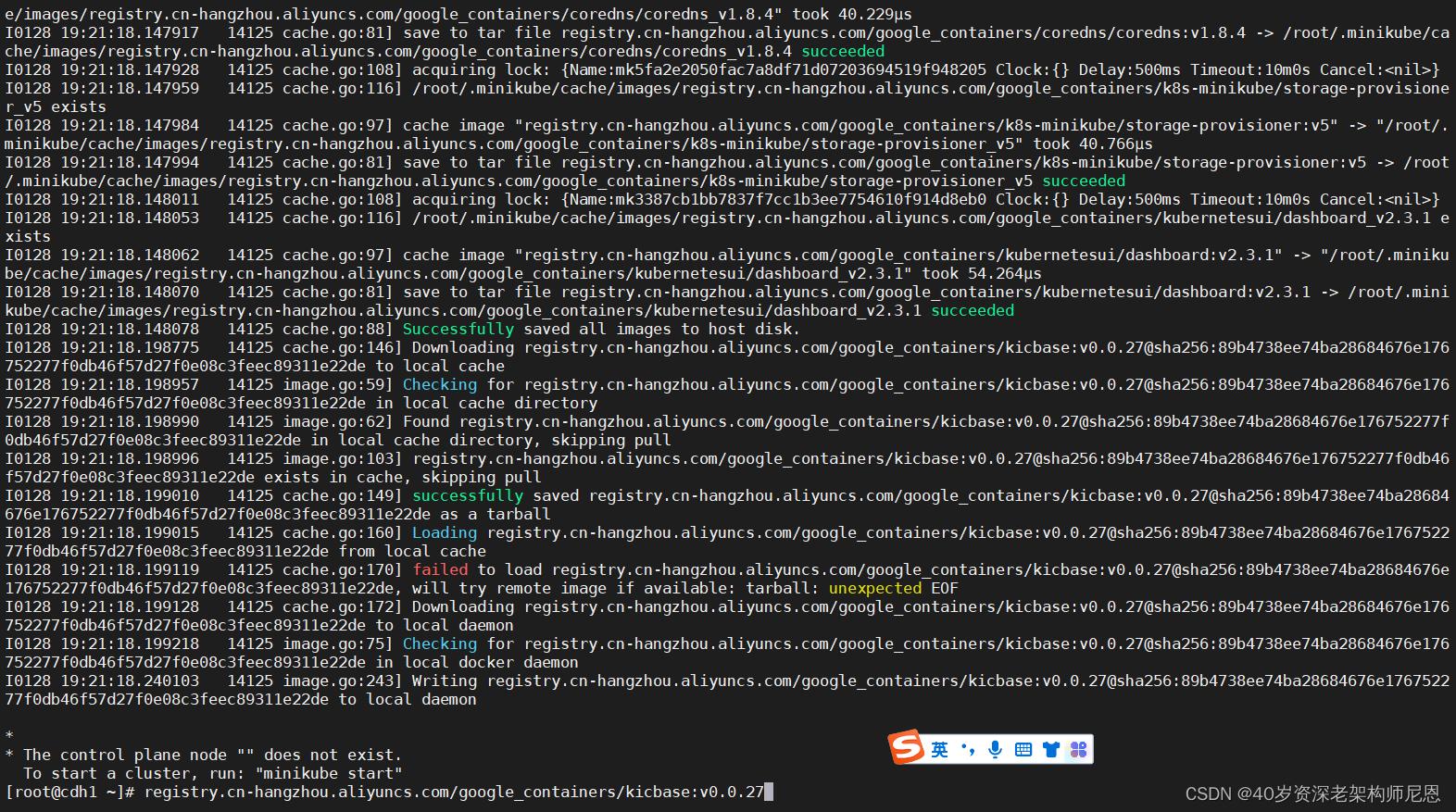This screenshot has width=1456, height=812.
Task: Open the Sogou toolbox four-leaf icon
Action: (1078, 749)
